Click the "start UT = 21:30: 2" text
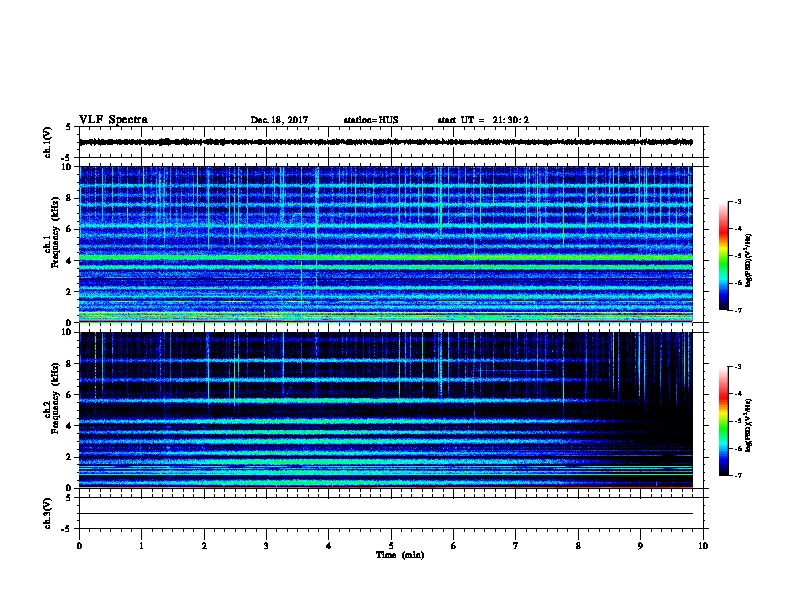 [483, 120]
